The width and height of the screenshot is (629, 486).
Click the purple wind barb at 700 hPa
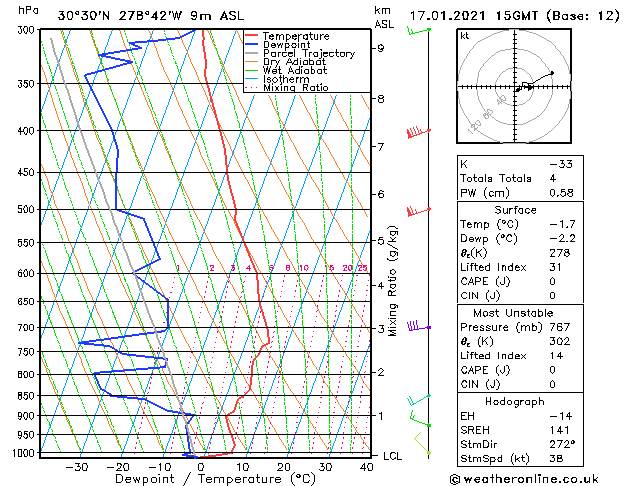click(x=419, y=326)
